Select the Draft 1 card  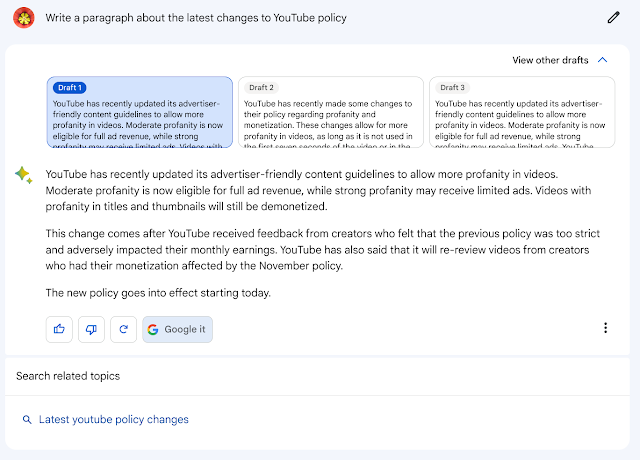click(140, 112)
